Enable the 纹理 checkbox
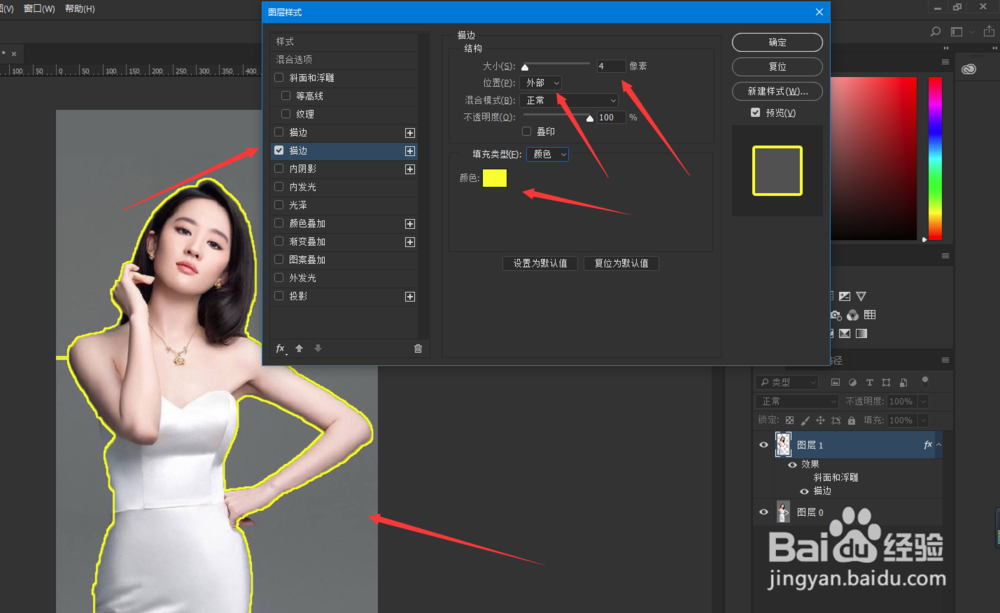 click(x=286, y=114)
